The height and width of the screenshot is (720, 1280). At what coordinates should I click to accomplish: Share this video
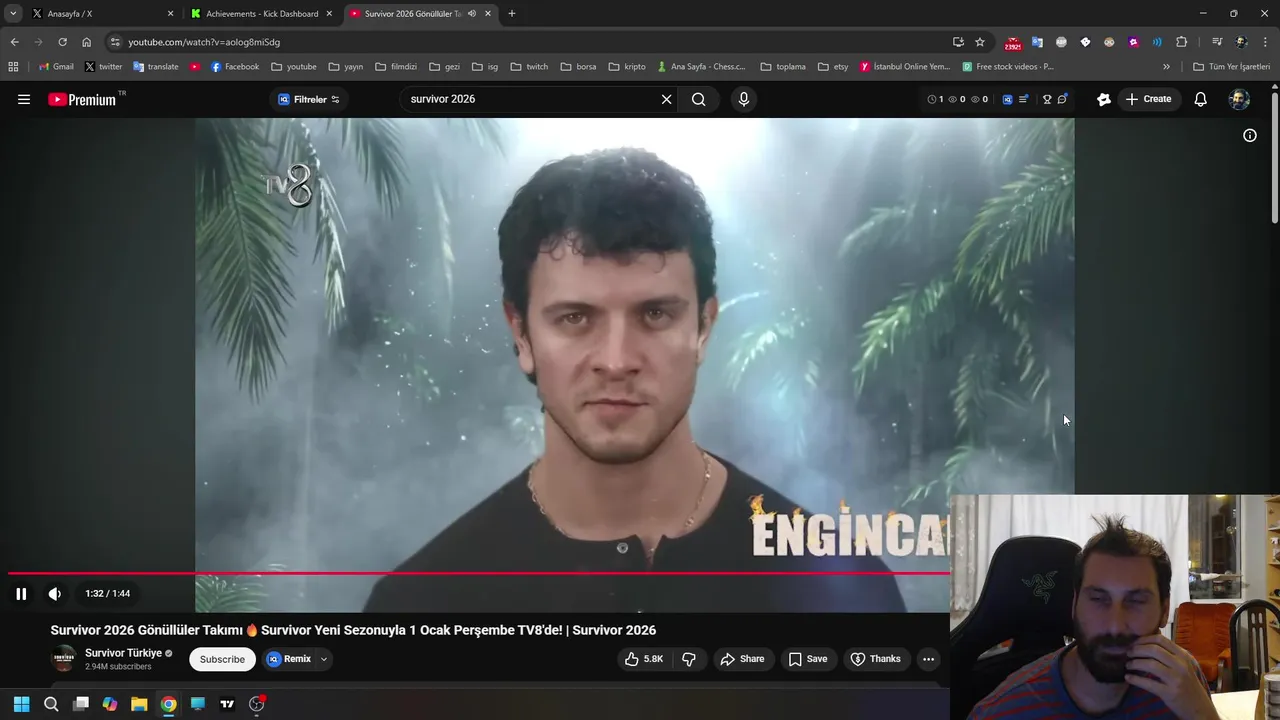742,659
